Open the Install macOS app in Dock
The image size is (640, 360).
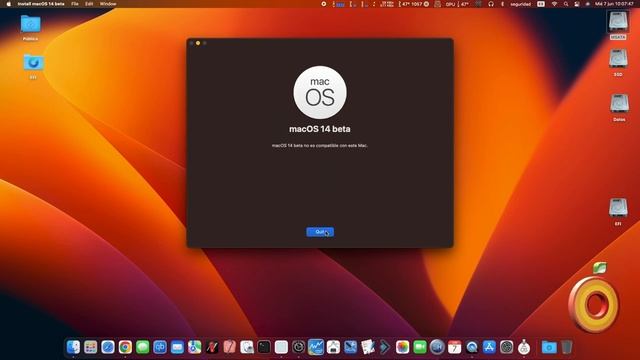524,347
